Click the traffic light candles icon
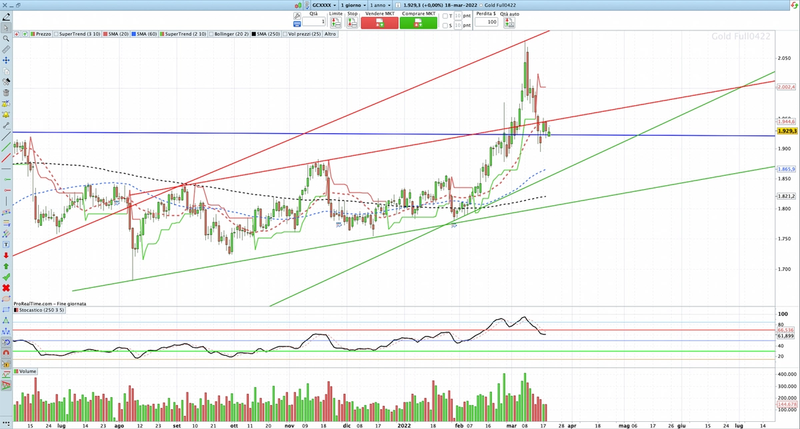Image resolution: width=800 pixels, height=429 pixels. 297,5
